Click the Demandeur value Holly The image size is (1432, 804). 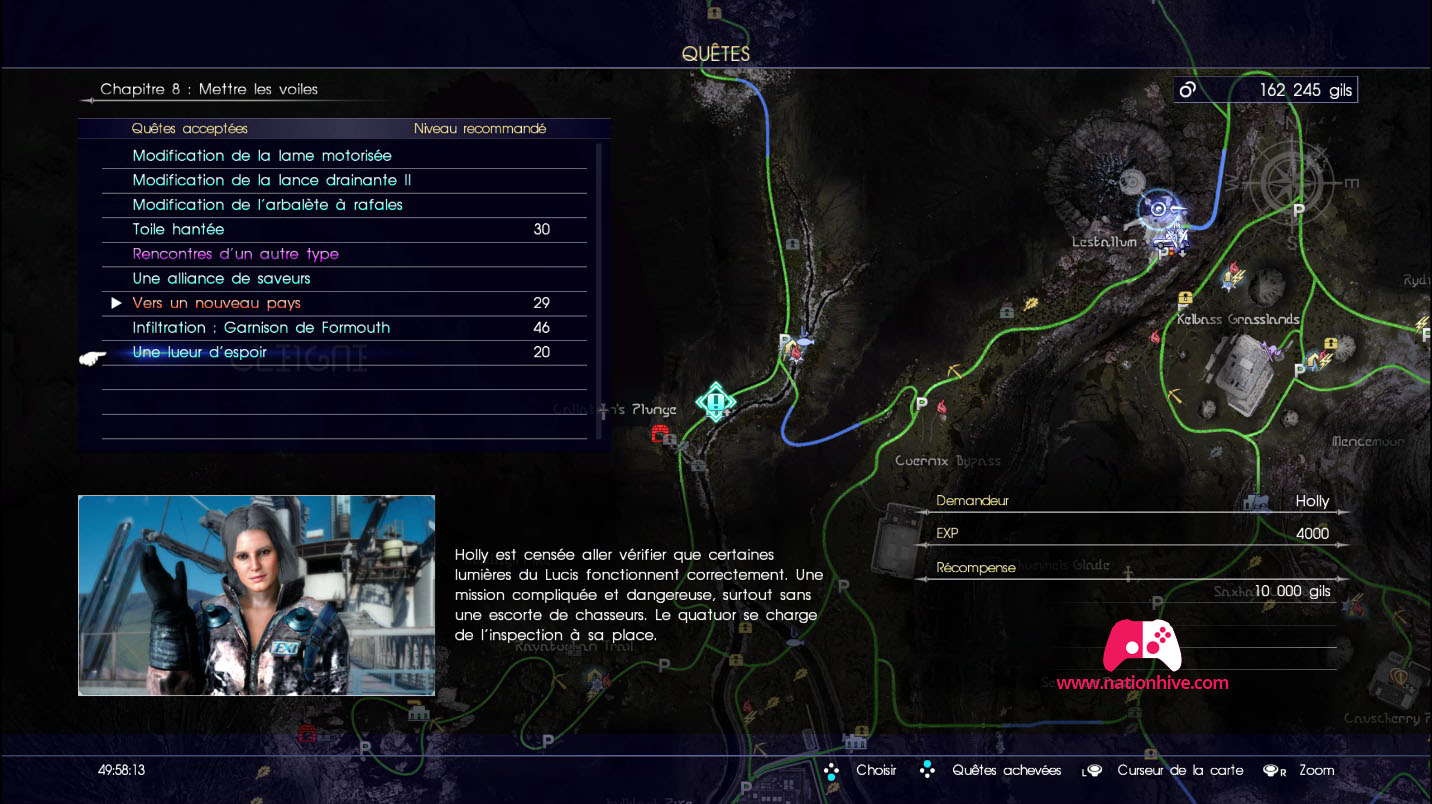click(x=1312, y=502)
